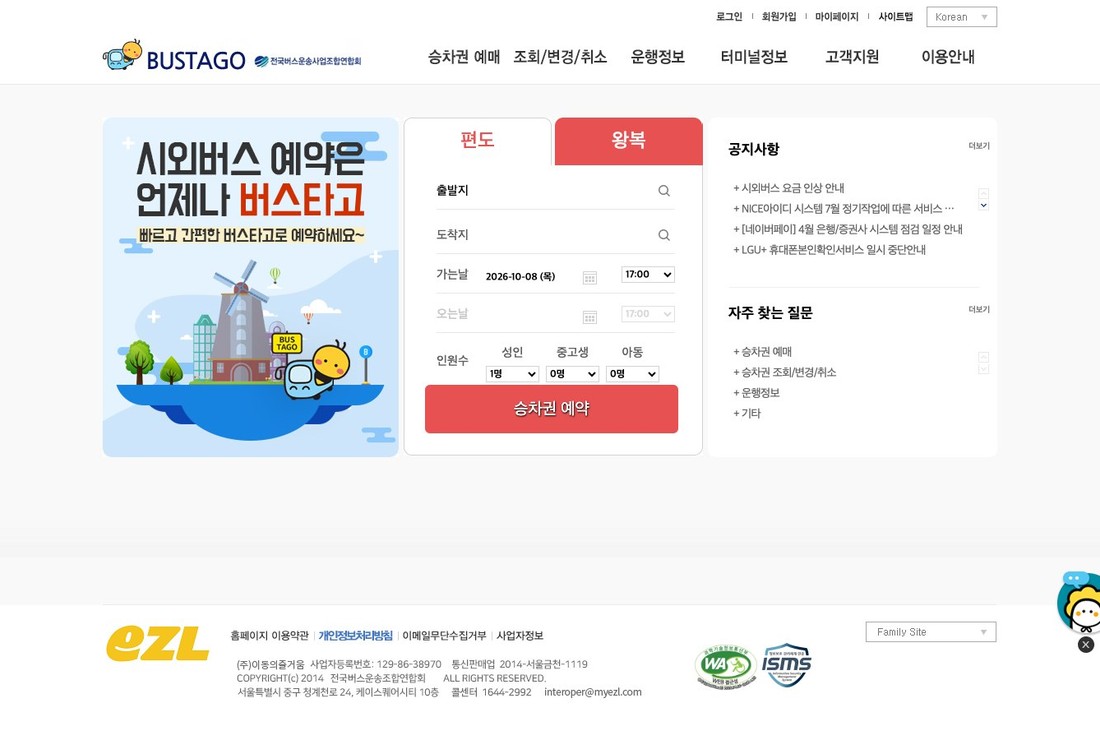Screen dimensions: 1100x740
Task: Open FAQ item 기타
Action: (747, 413)
